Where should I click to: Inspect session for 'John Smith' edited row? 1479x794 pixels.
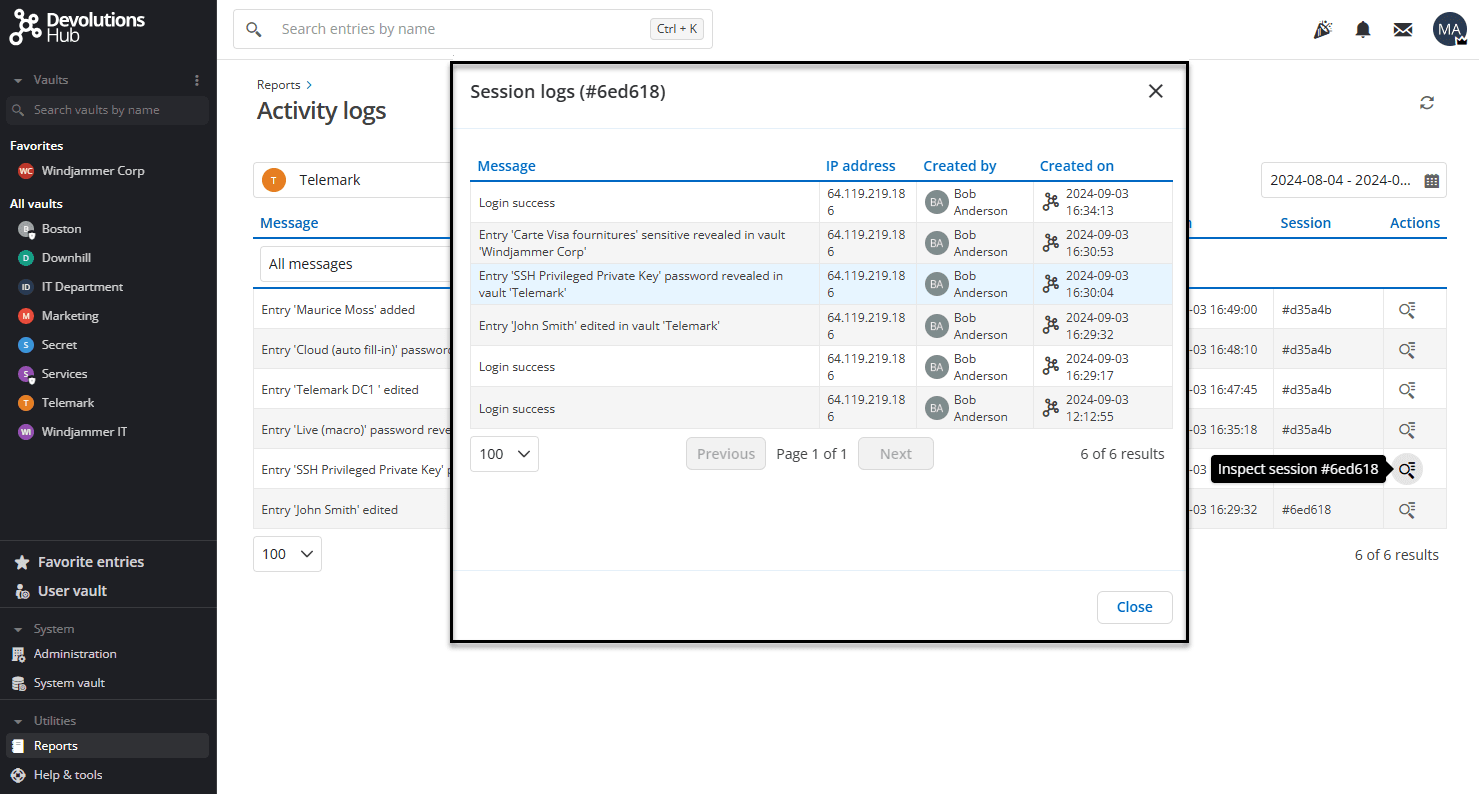tap(1406, 510)
